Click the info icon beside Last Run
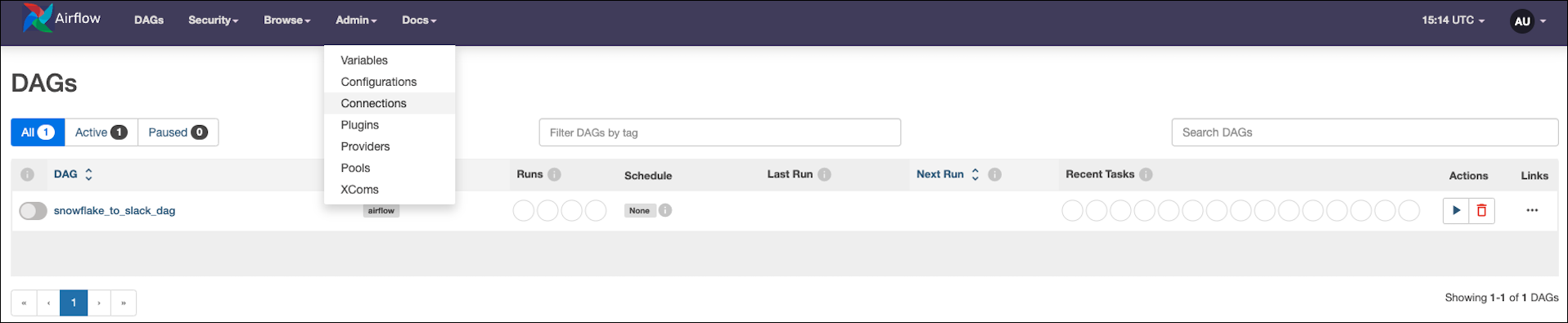 click(x=824, y=174)
